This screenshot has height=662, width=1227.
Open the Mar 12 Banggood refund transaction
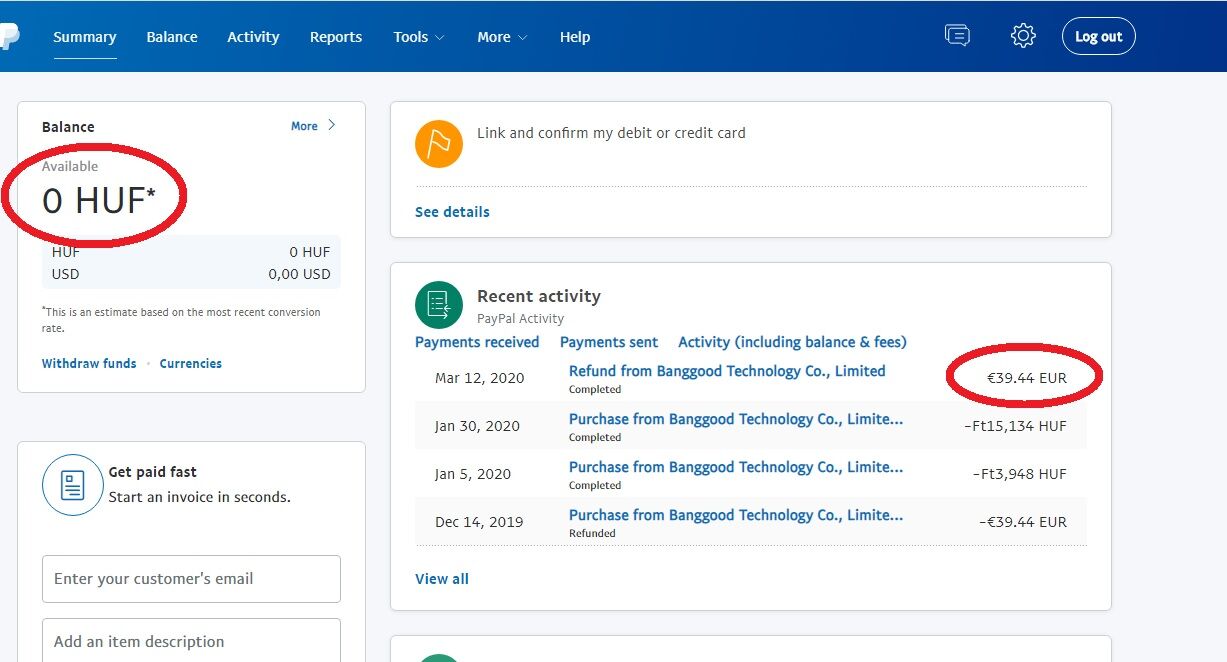[727, 371]
